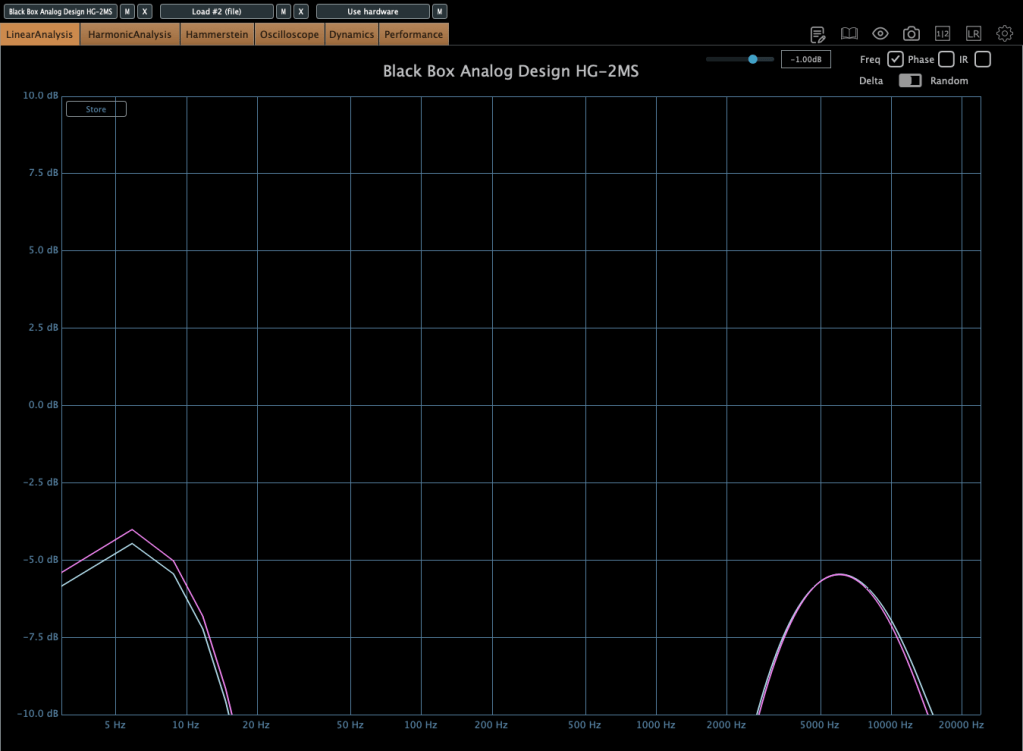Toggle the Delta/Random switch
Screen dimensions: 1023x751
910,81
